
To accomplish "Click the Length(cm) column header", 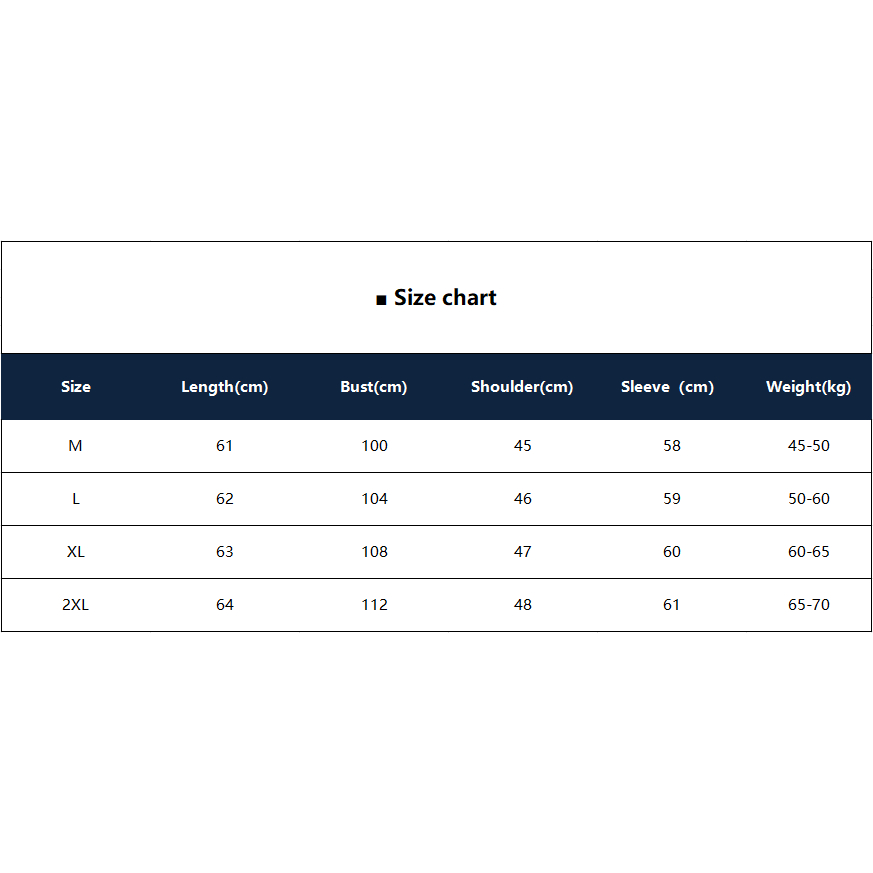I will tap(225, 387).
